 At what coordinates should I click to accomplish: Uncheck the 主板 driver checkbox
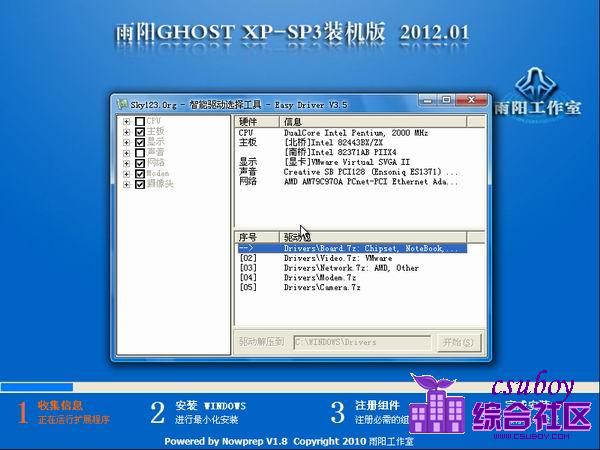(x=139, y=131)
